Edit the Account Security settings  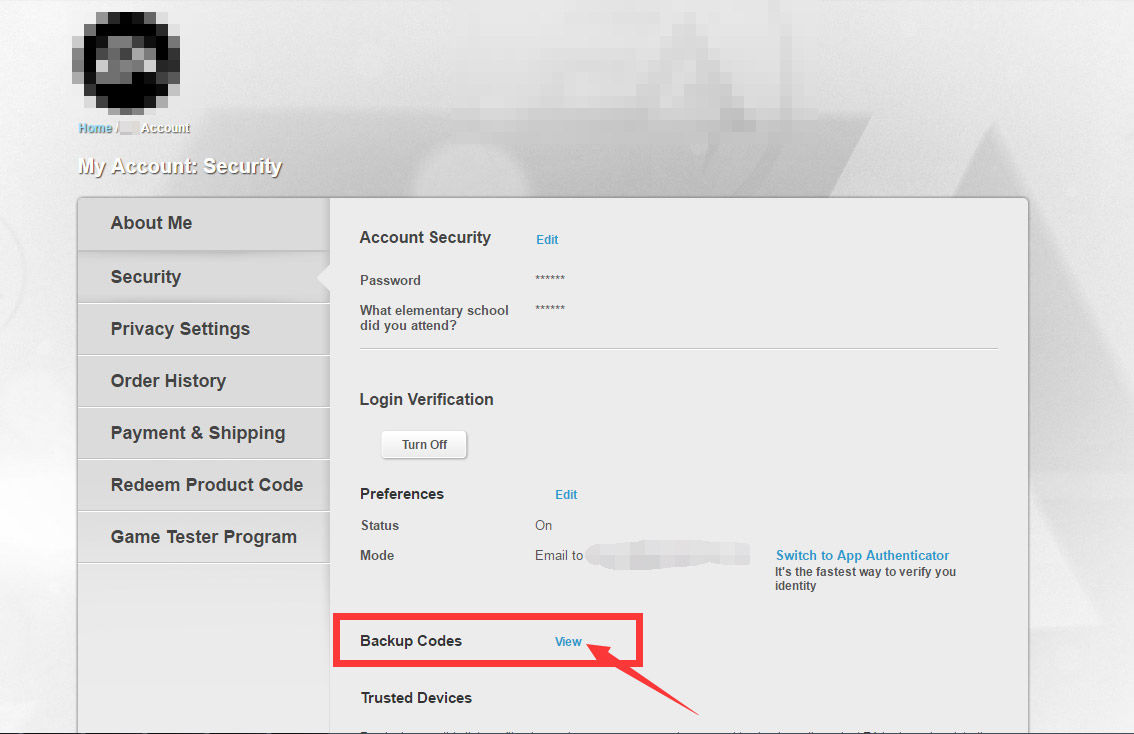[546, 239]
